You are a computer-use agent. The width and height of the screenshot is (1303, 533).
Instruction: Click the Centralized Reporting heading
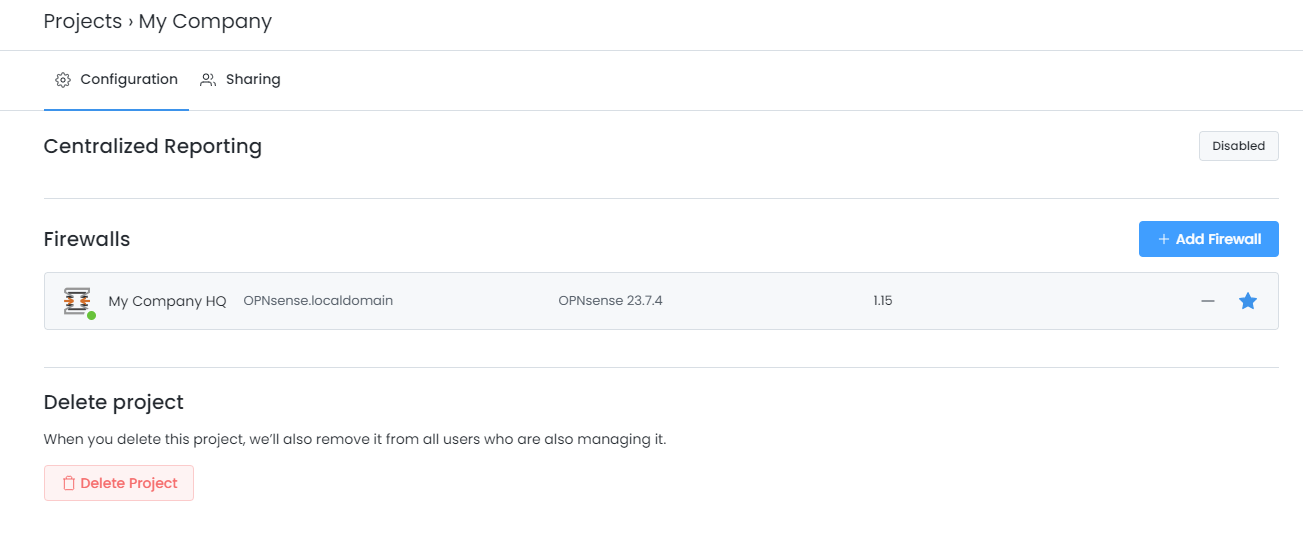pyautogui.click(x=153, y=146)
